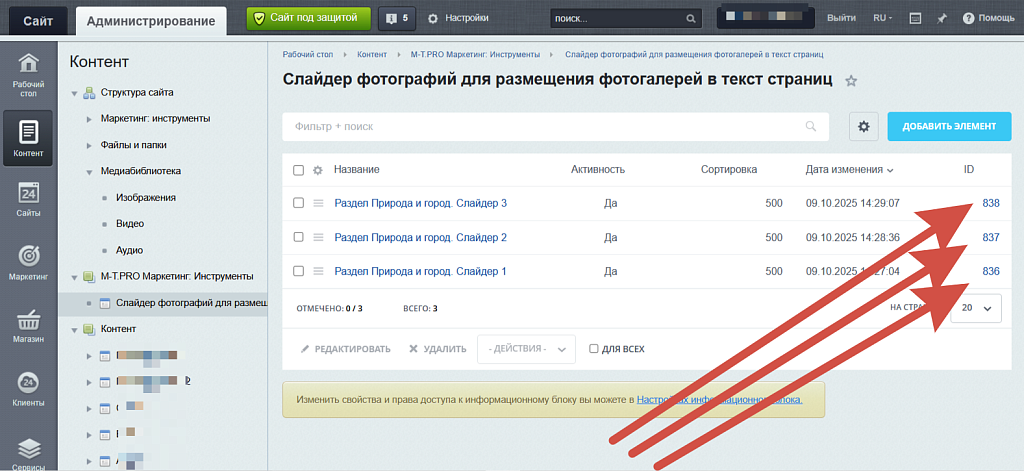Click the notifications counter badge
This screenshot has height=471, width=1024.
coord(396,18)
